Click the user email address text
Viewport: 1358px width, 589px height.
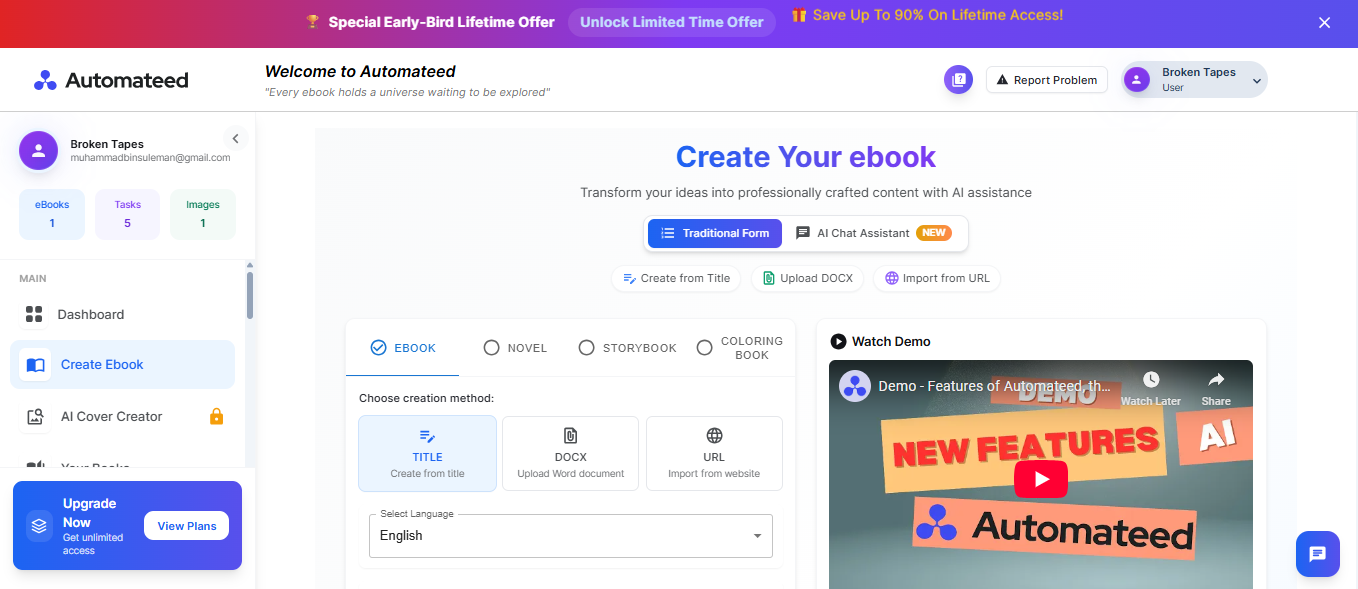[x=150, y=158]
